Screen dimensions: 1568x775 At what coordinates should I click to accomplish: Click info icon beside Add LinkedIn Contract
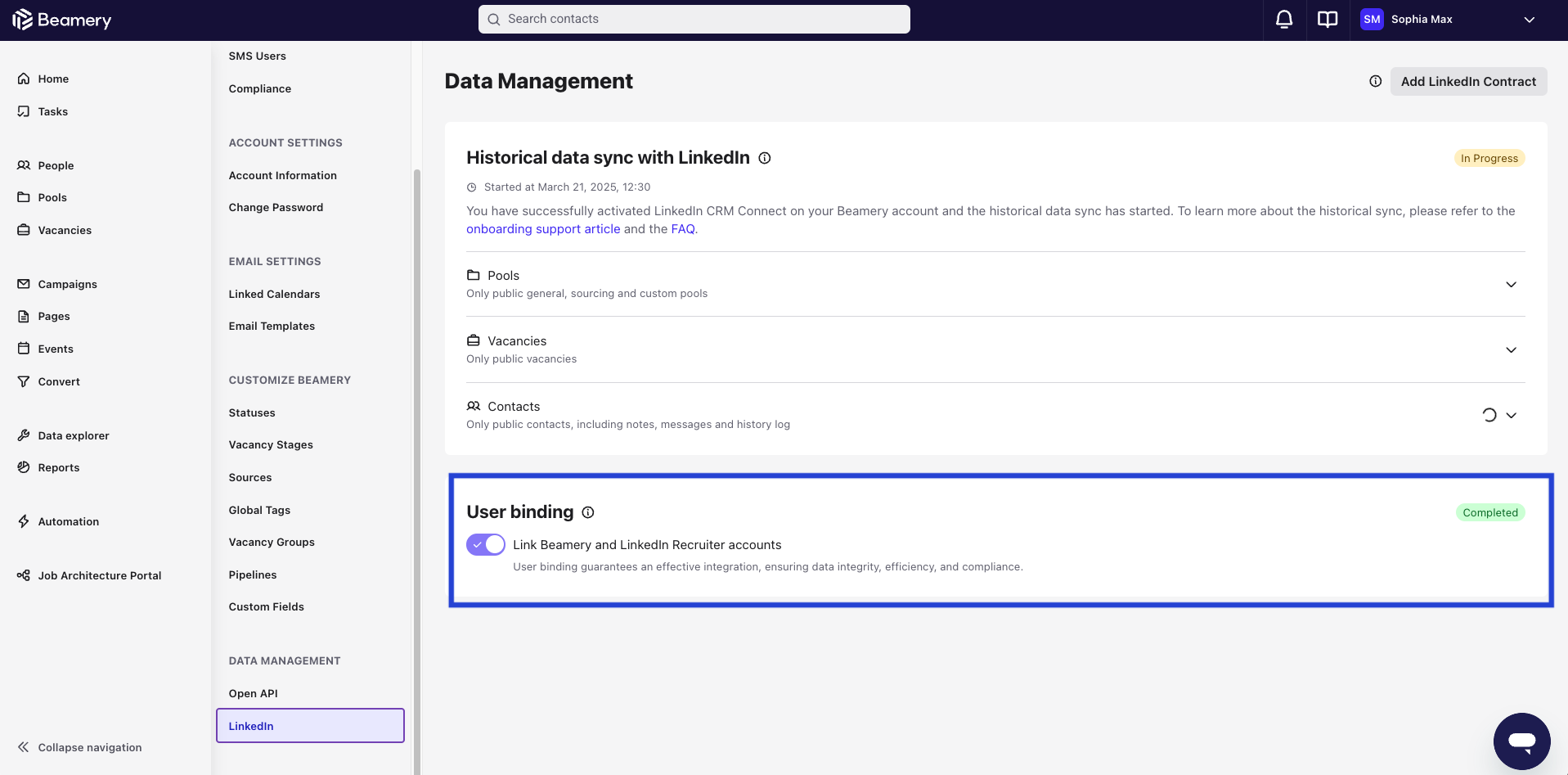(x=1375, y=81)
